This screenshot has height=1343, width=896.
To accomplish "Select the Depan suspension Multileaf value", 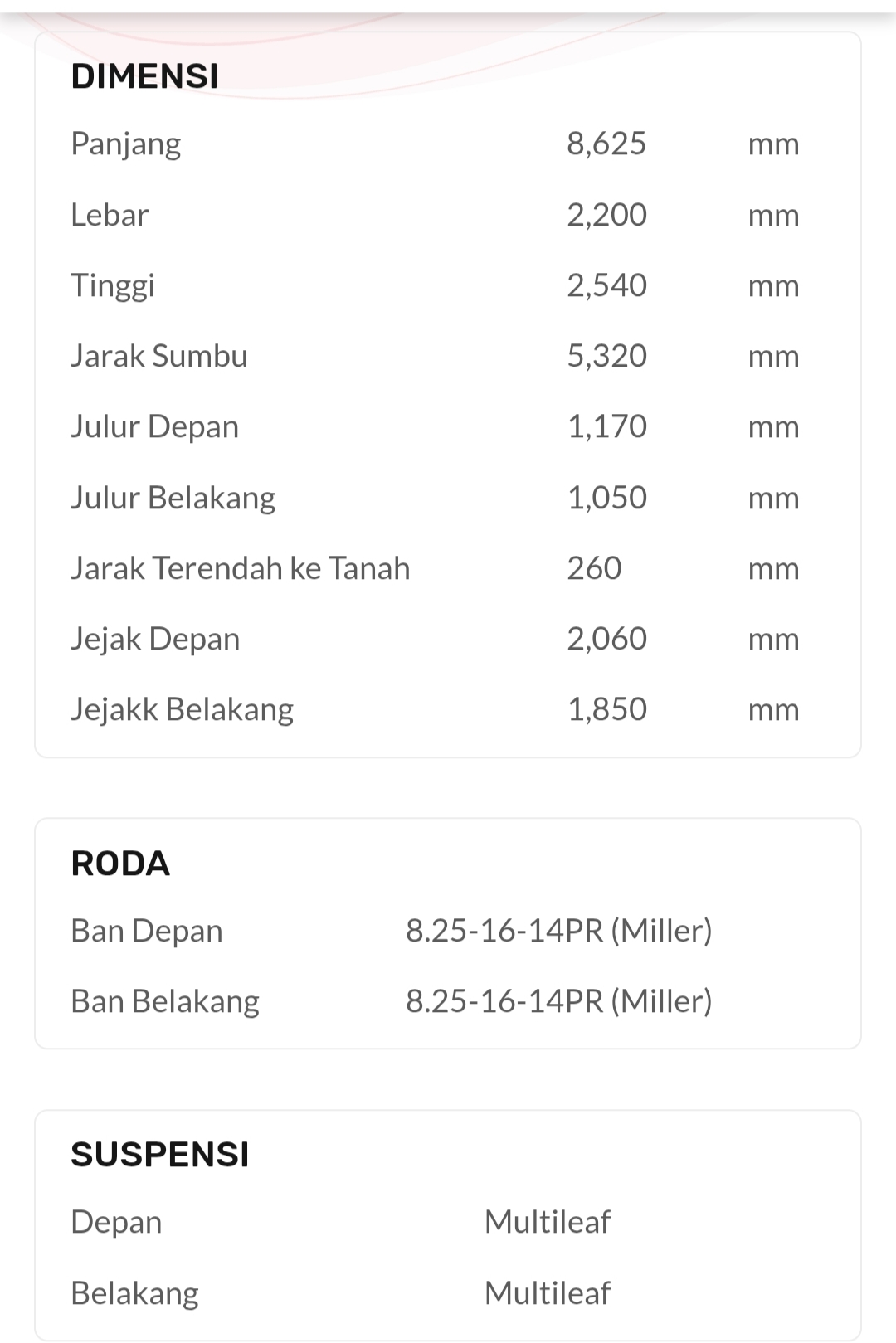I will [548, 1222].
